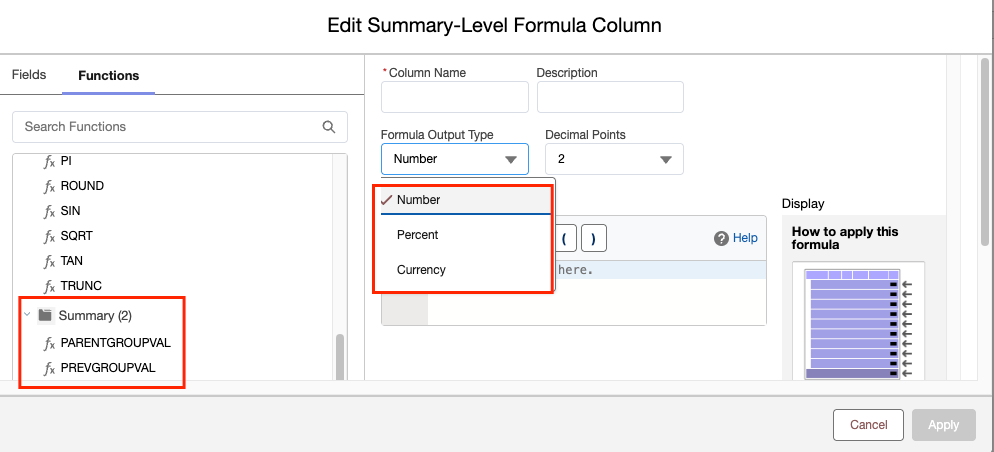The image size is (994, 452).
Task: Choose Number from the output type list
Action: (466, 200)
